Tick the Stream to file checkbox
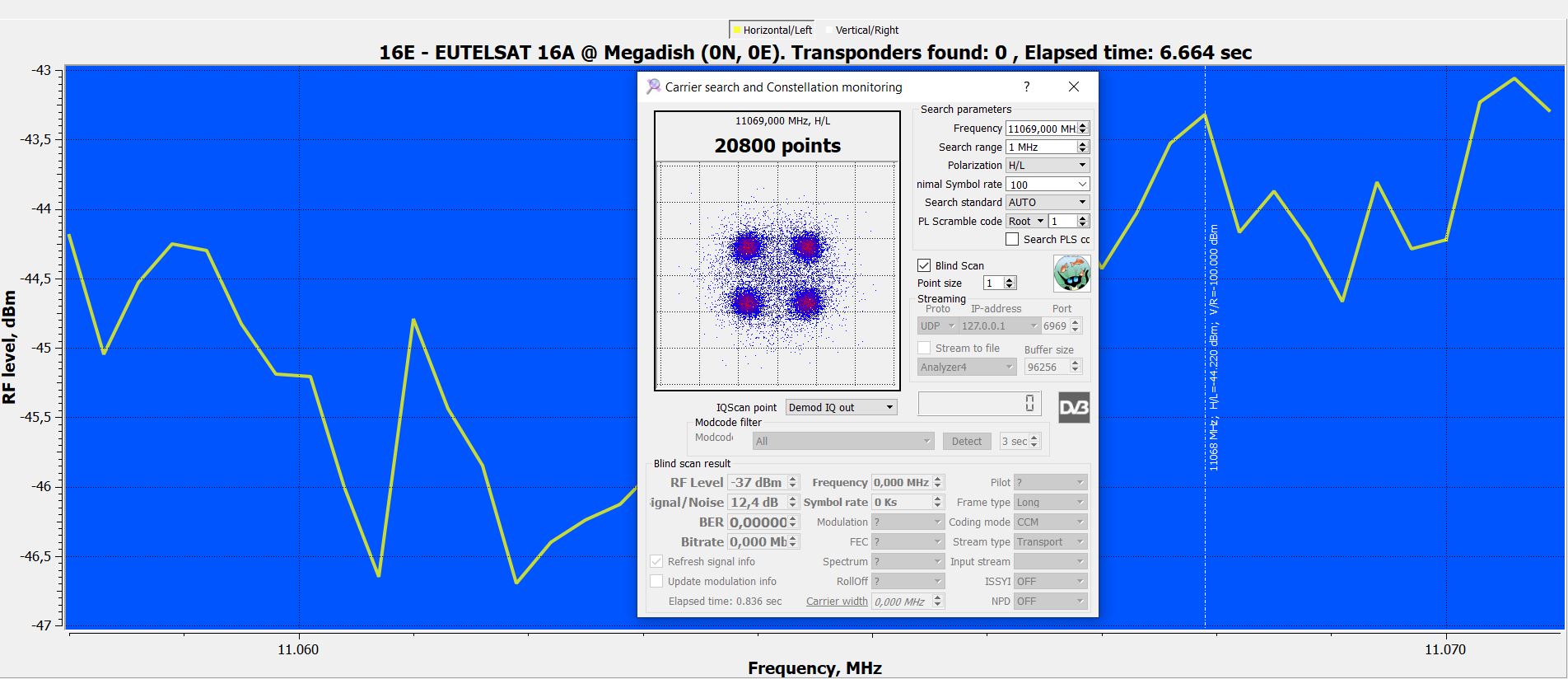Image resolution: width=1568 pixels, height=679 pixels. pos(924,348)
